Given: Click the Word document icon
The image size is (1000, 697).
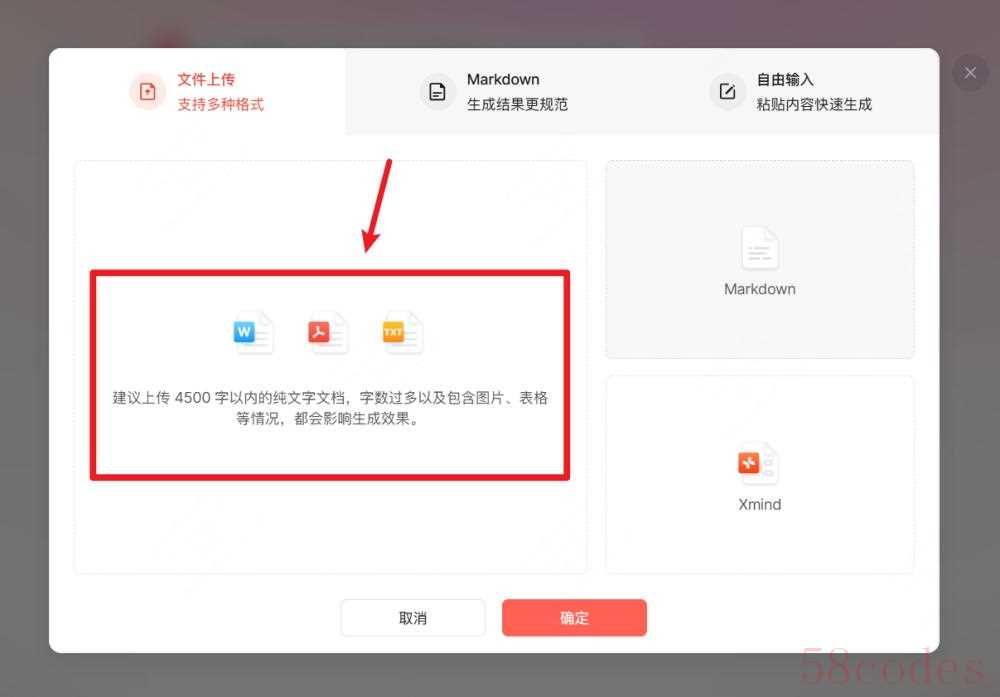Looking at the screenshot, I should [253, 332].
